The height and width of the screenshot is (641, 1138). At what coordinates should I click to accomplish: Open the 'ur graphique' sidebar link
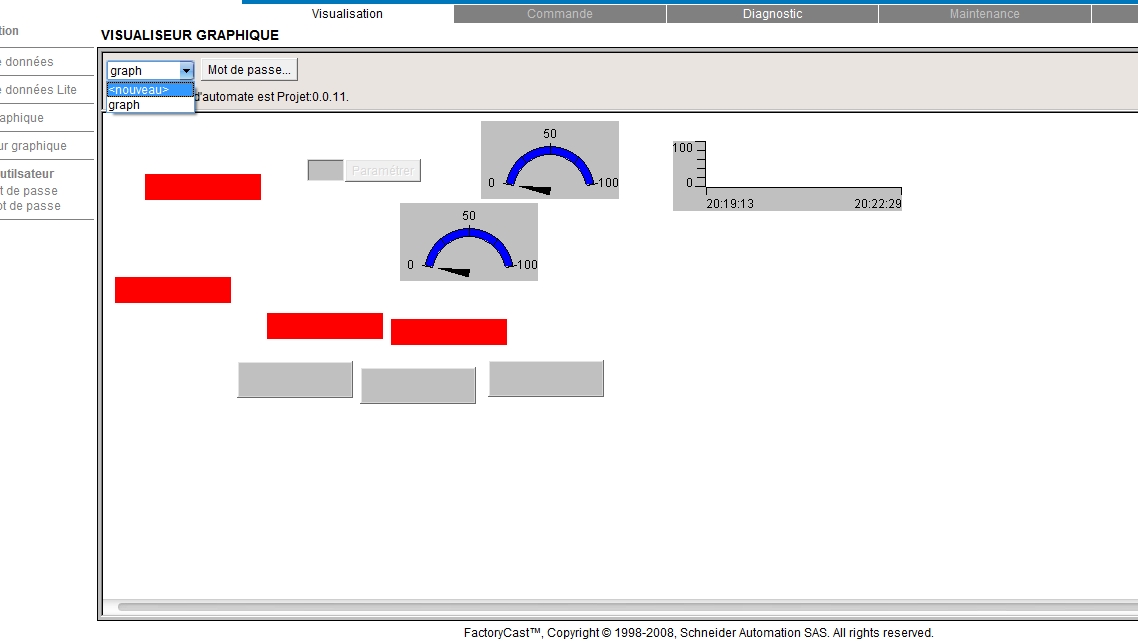pos(33,146)
